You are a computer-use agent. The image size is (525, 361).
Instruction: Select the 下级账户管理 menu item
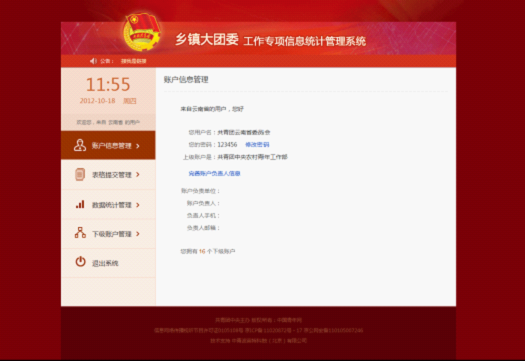[x=108, y=234]
